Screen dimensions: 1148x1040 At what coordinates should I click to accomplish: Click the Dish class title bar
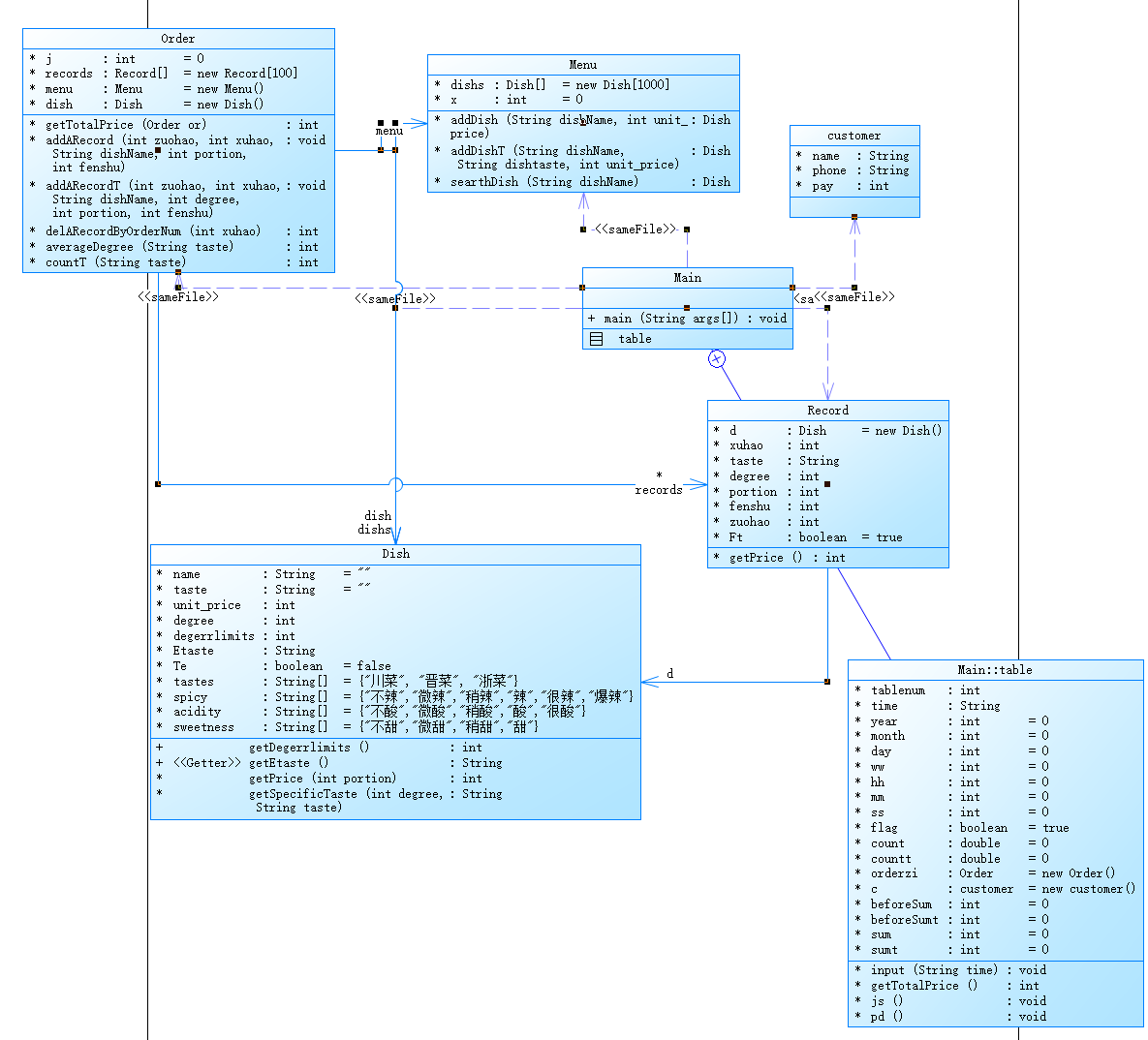coord(395,554)
